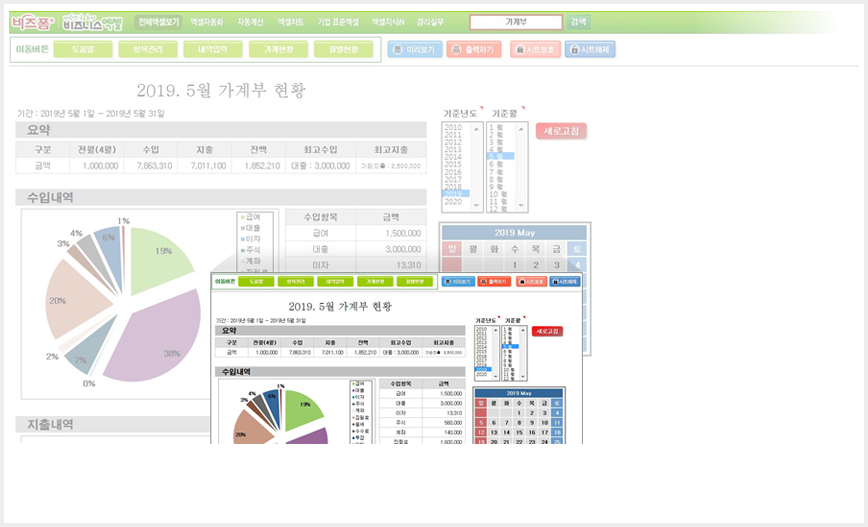Open the 경리실무 menu
This screenshot has width=868, height=527.
[430, 22]
